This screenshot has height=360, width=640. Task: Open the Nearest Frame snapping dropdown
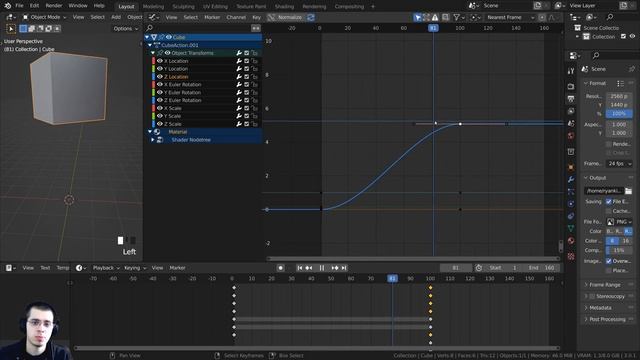(x=510, y=17)
